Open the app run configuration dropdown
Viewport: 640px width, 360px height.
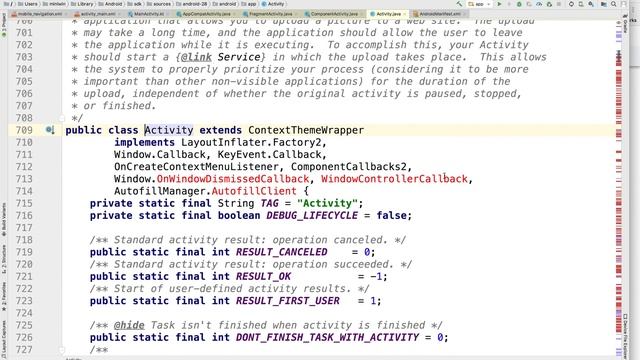point(479,4)
